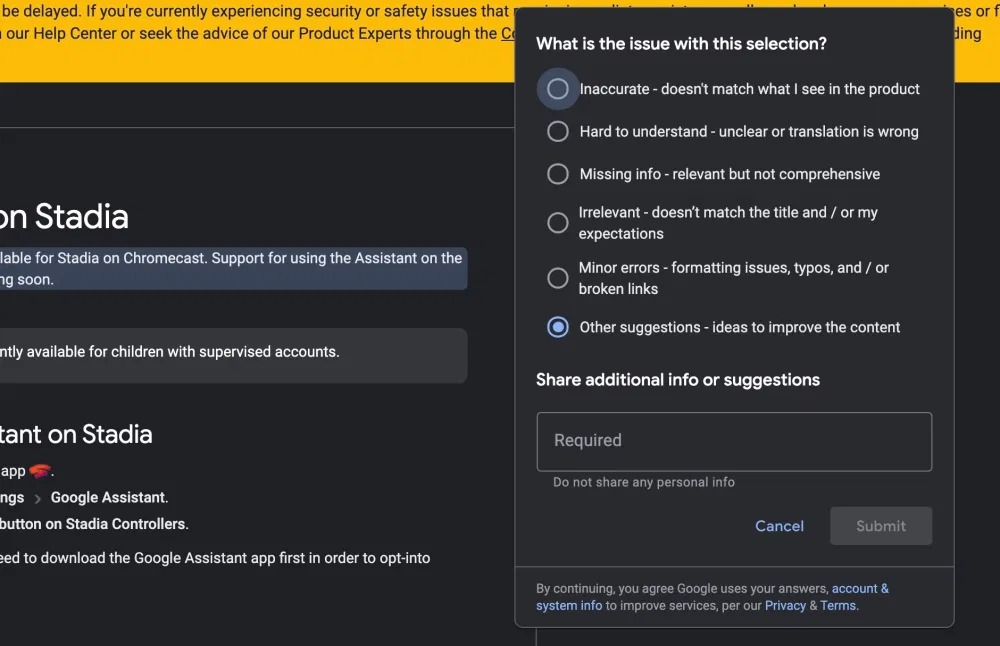Click the bold Google Assistant text

pyautogui.click(x=109, y=497)
